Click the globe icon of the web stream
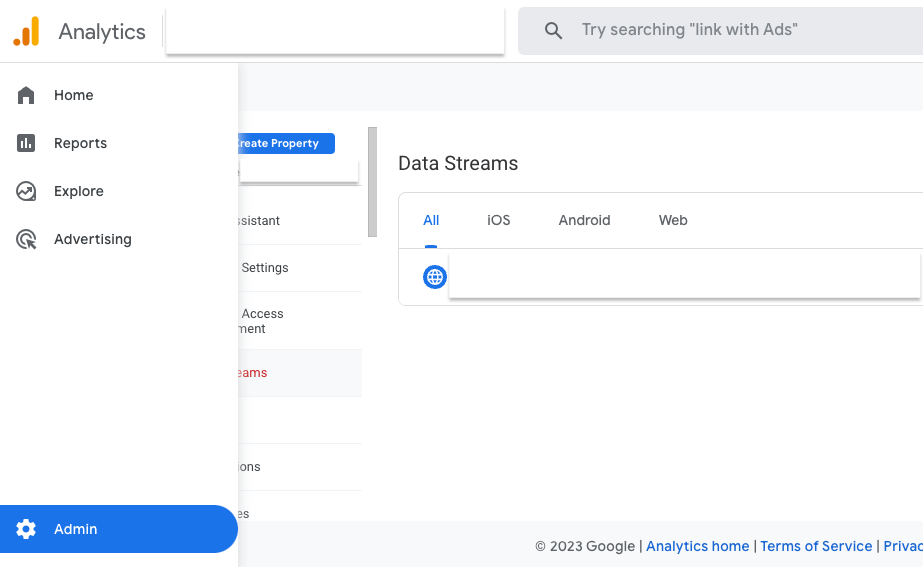This screenshot has height=567, width=923. point(435,277)
